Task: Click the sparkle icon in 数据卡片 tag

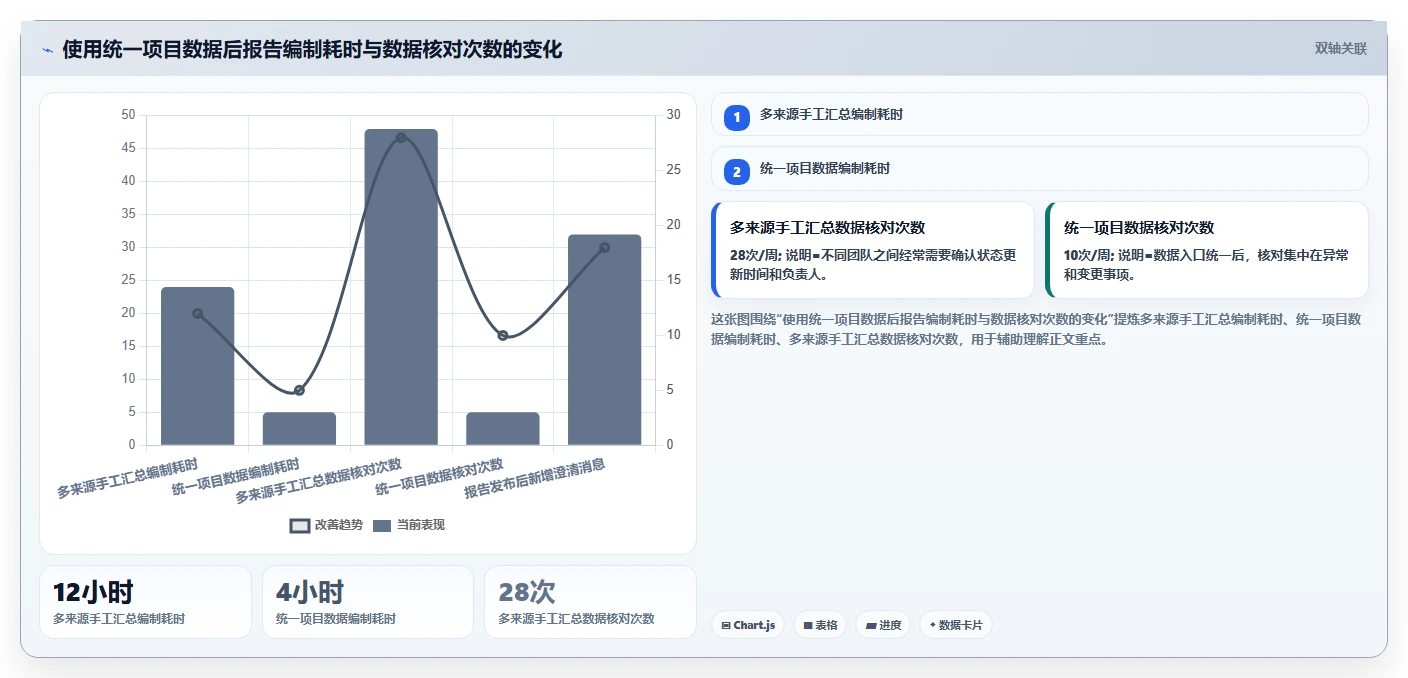Action: click(933, 625)
